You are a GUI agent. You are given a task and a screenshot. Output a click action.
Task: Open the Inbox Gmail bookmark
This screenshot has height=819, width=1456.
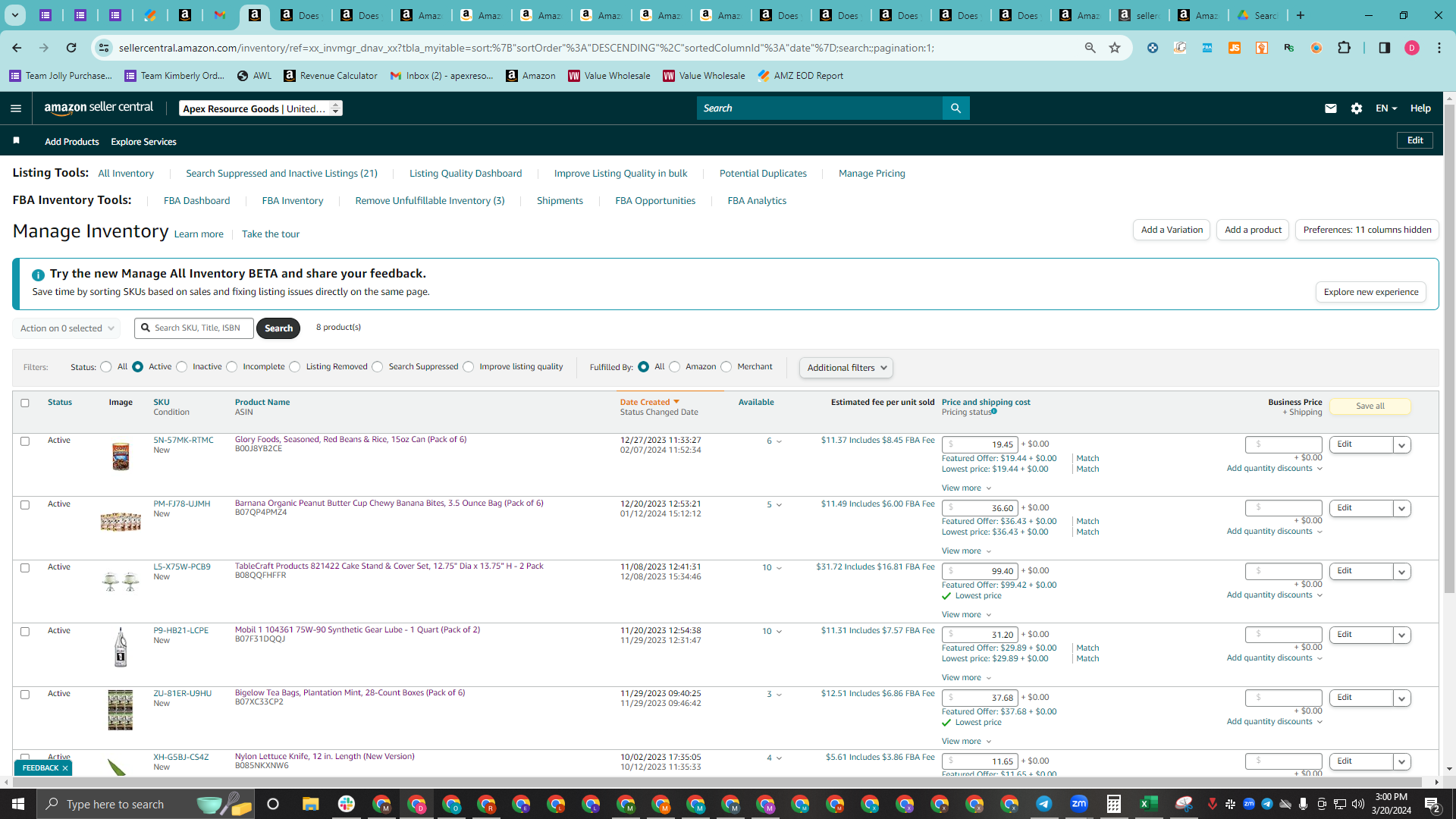[441, 76]
